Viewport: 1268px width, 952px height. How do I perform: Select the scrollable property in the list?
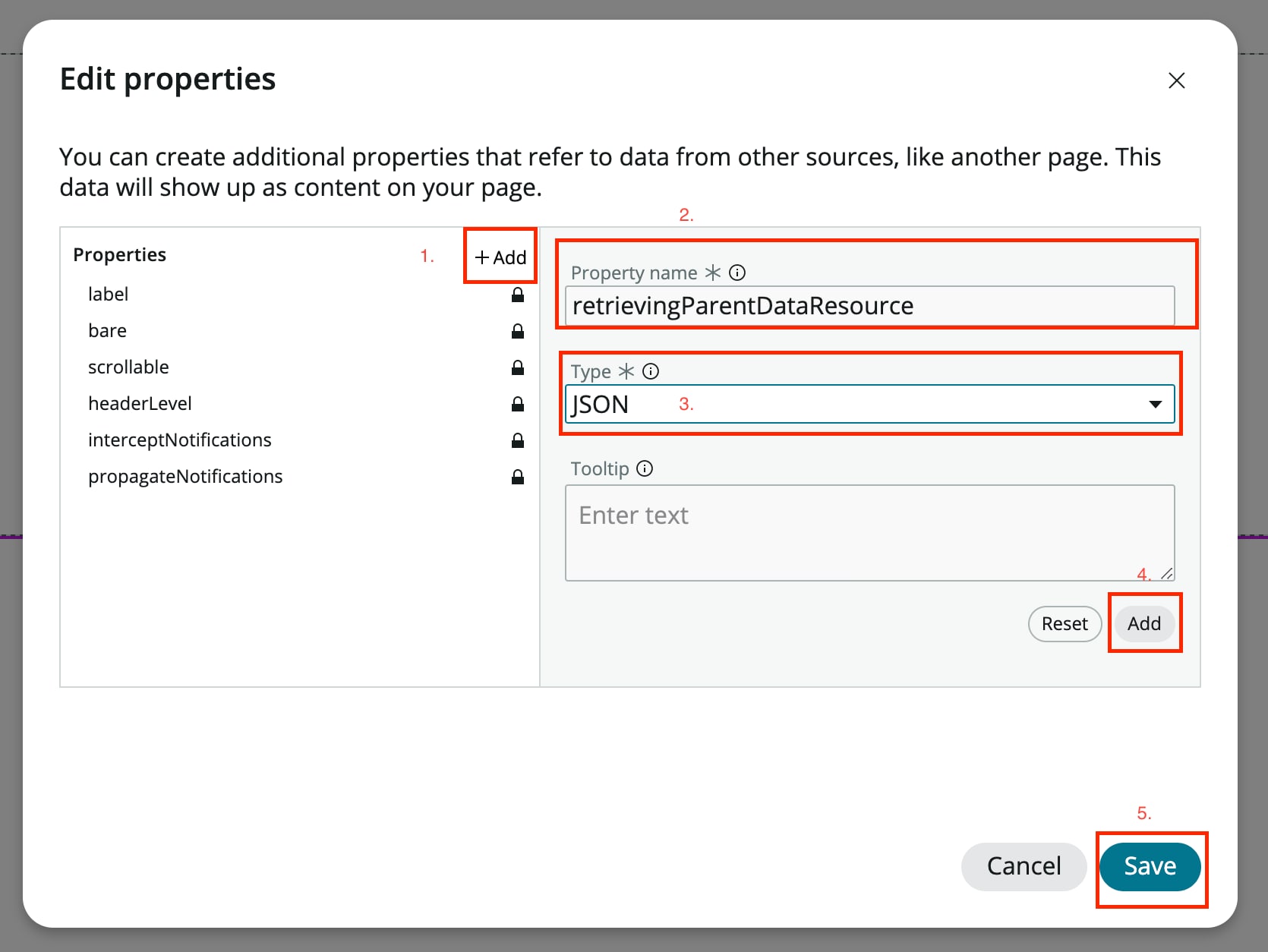point(128,367)
